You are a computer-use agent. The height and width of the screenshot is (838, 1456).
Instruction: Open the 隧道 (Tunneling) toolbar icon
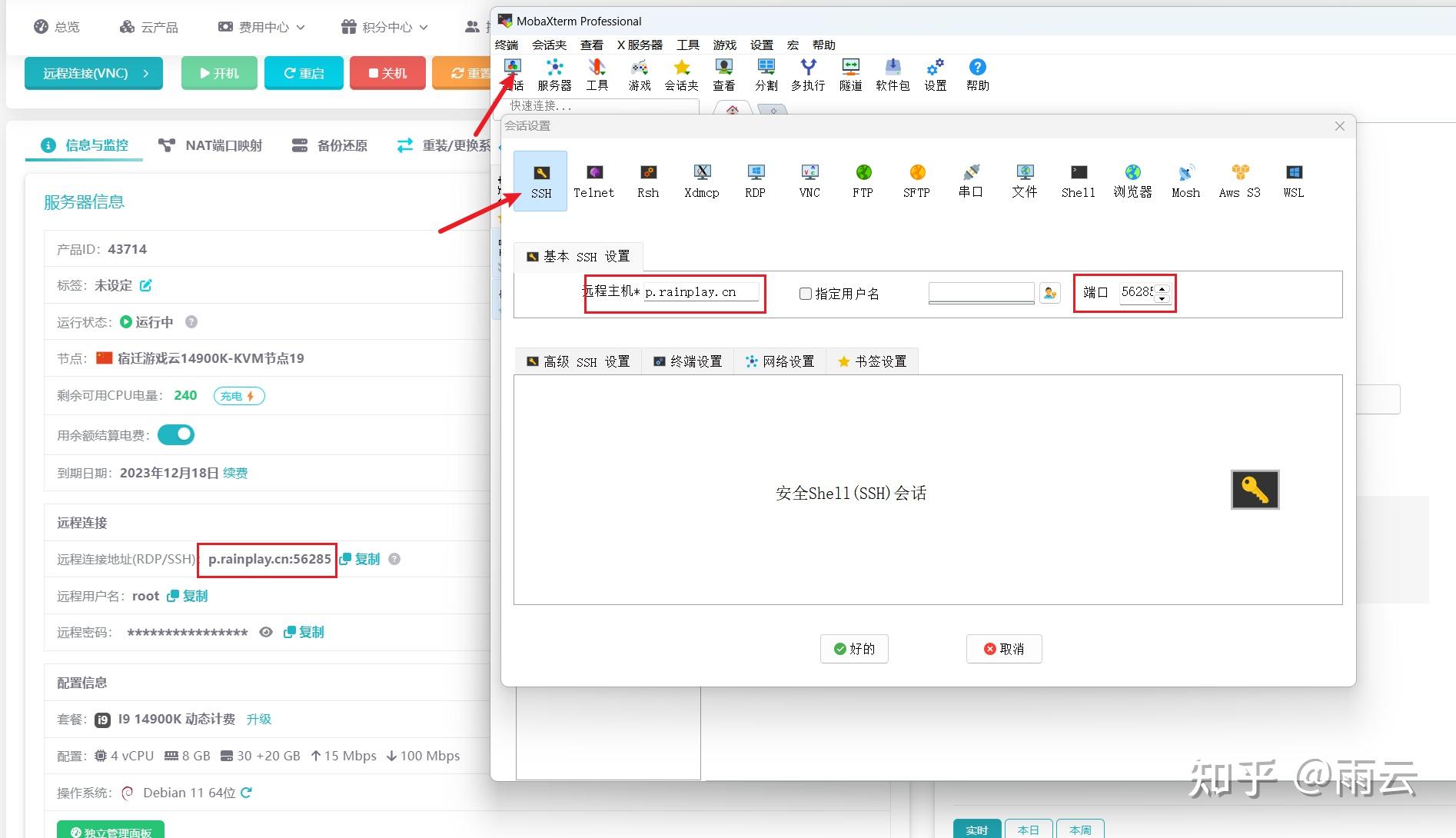click(850, 73)
